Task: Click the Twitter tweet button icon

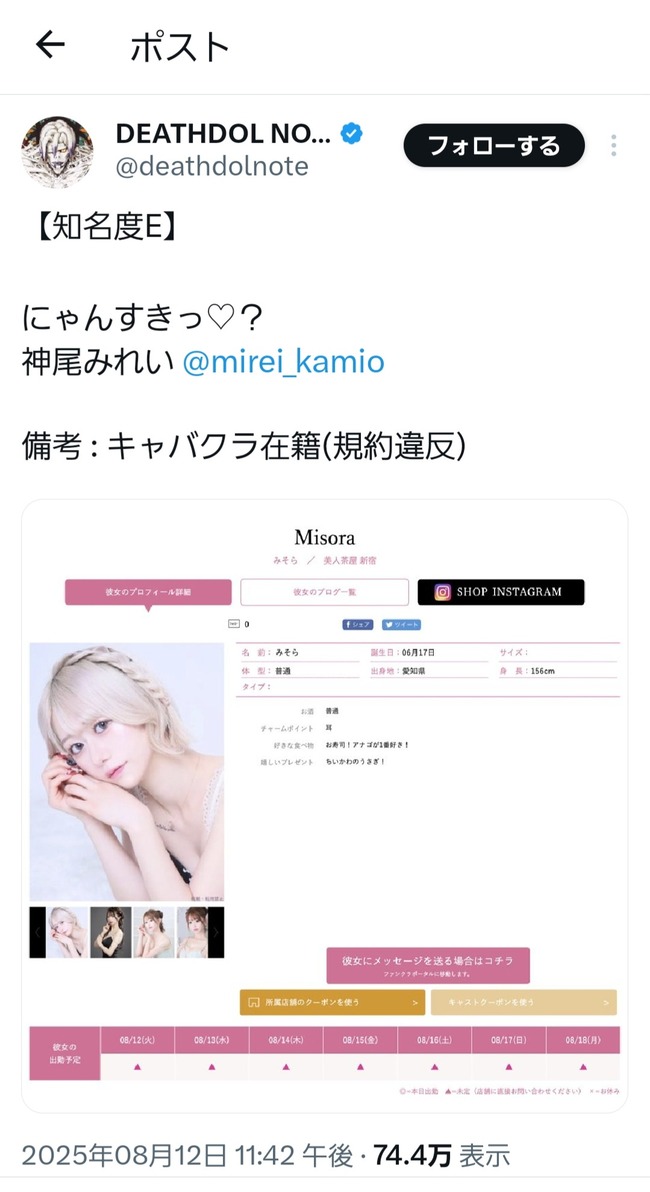Action: point(401,624)
